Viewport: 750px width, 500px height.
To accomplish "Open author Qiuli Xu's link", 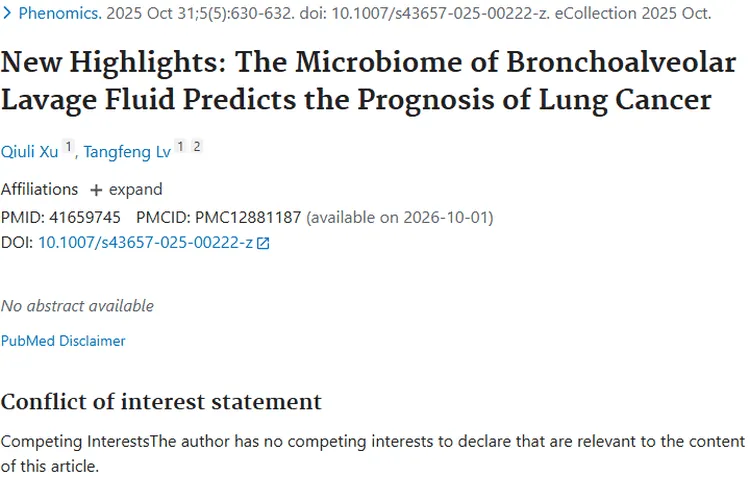I will tap(30, 152).
